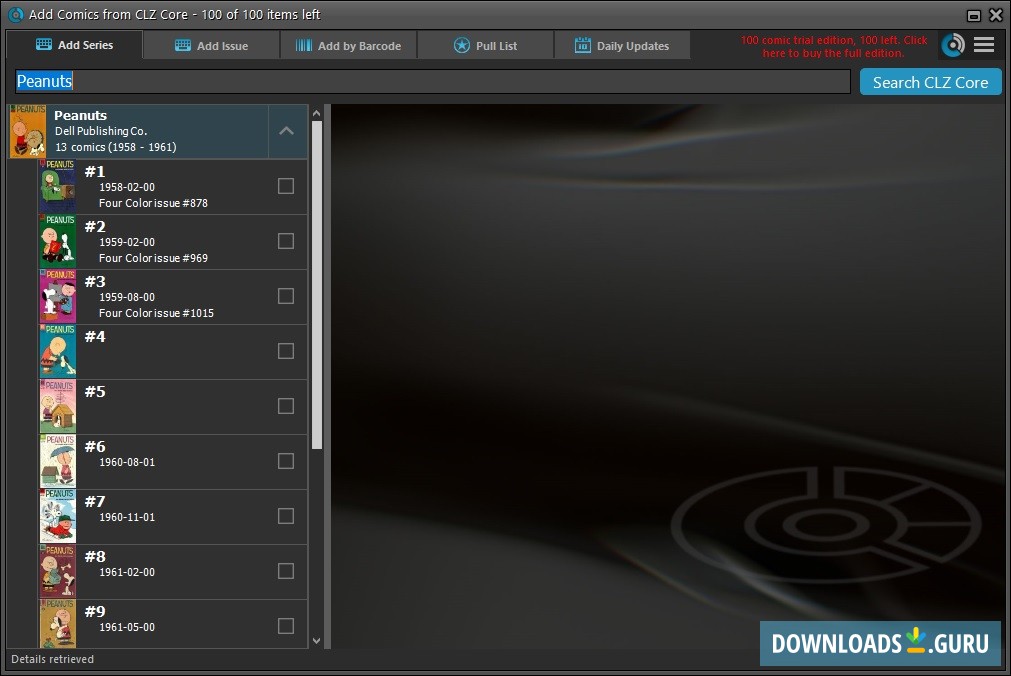Click the cover thumbnail of issue #6

click(58, 461)
